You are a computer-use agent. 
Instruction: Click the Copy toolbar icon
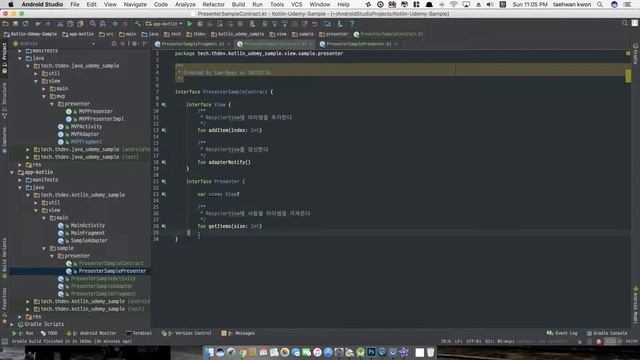coord(70,24)
